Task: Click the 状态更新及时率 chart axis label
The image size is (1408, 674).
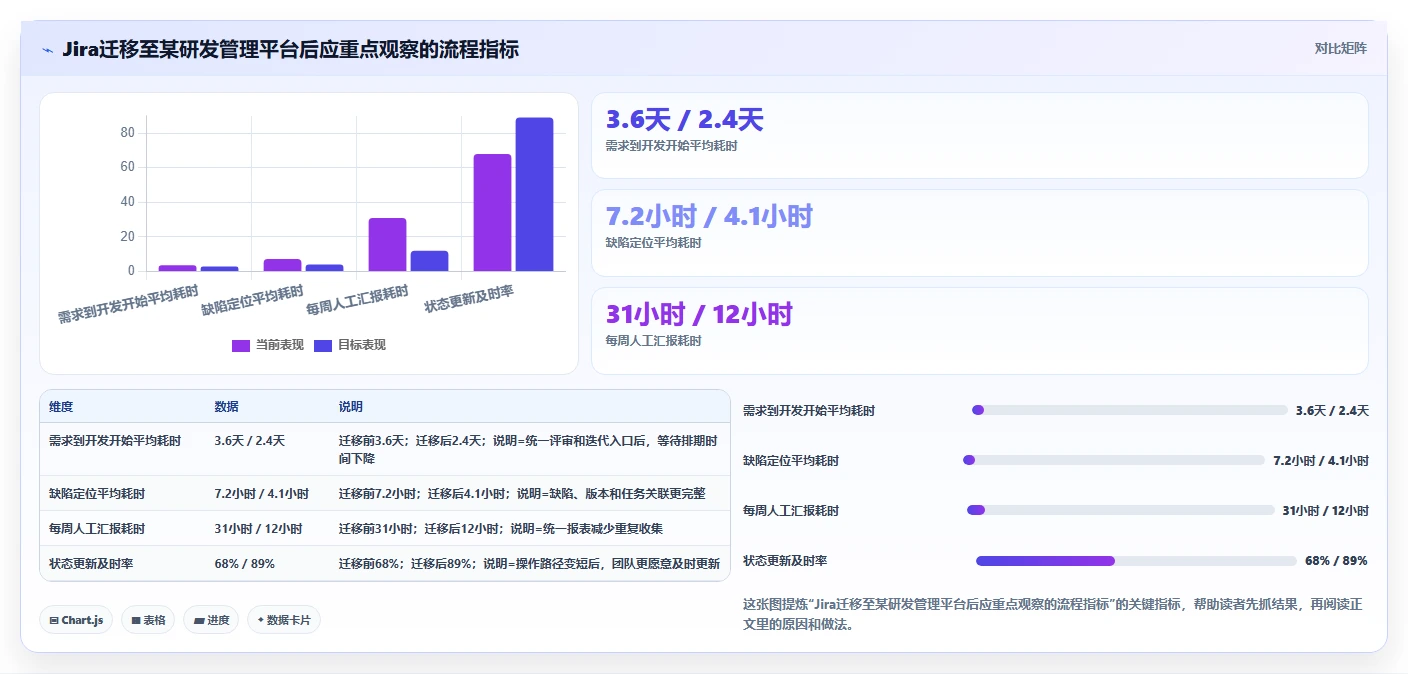Action: [x=468, y=298]
